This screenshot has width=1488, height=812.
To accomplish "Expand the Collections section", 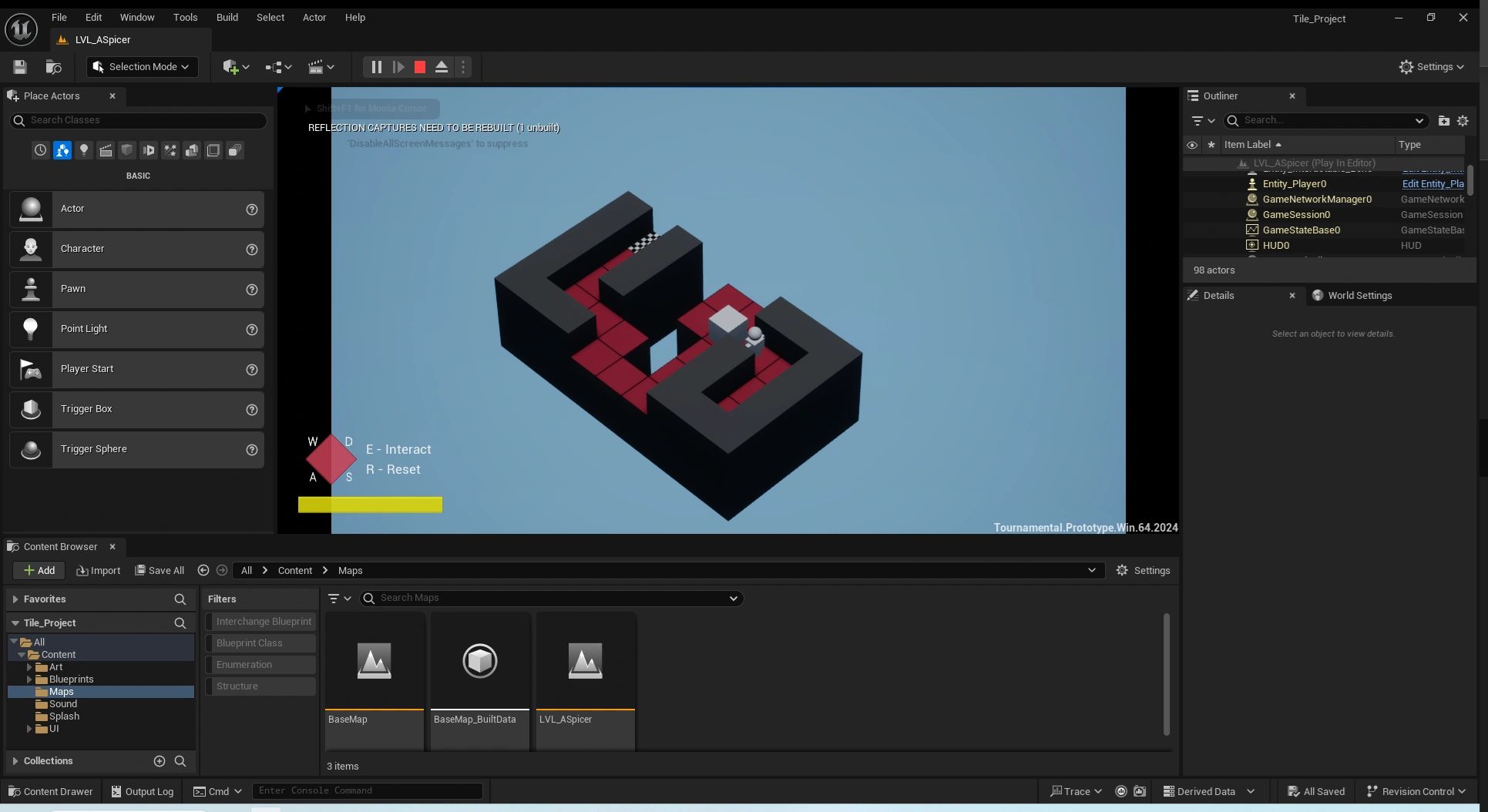I will pos(15,761).
